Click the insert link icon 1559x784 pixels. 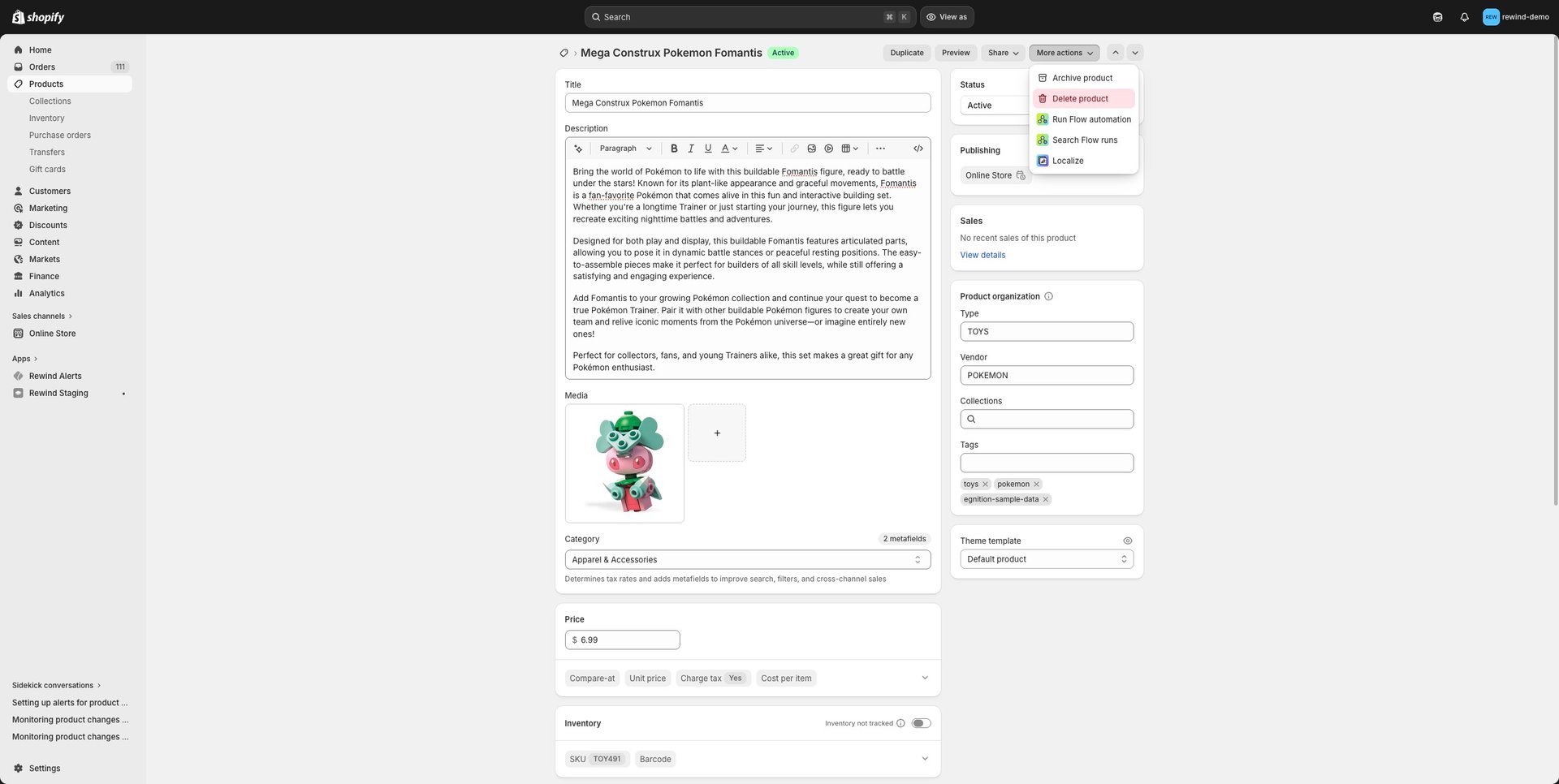(794, 149)
